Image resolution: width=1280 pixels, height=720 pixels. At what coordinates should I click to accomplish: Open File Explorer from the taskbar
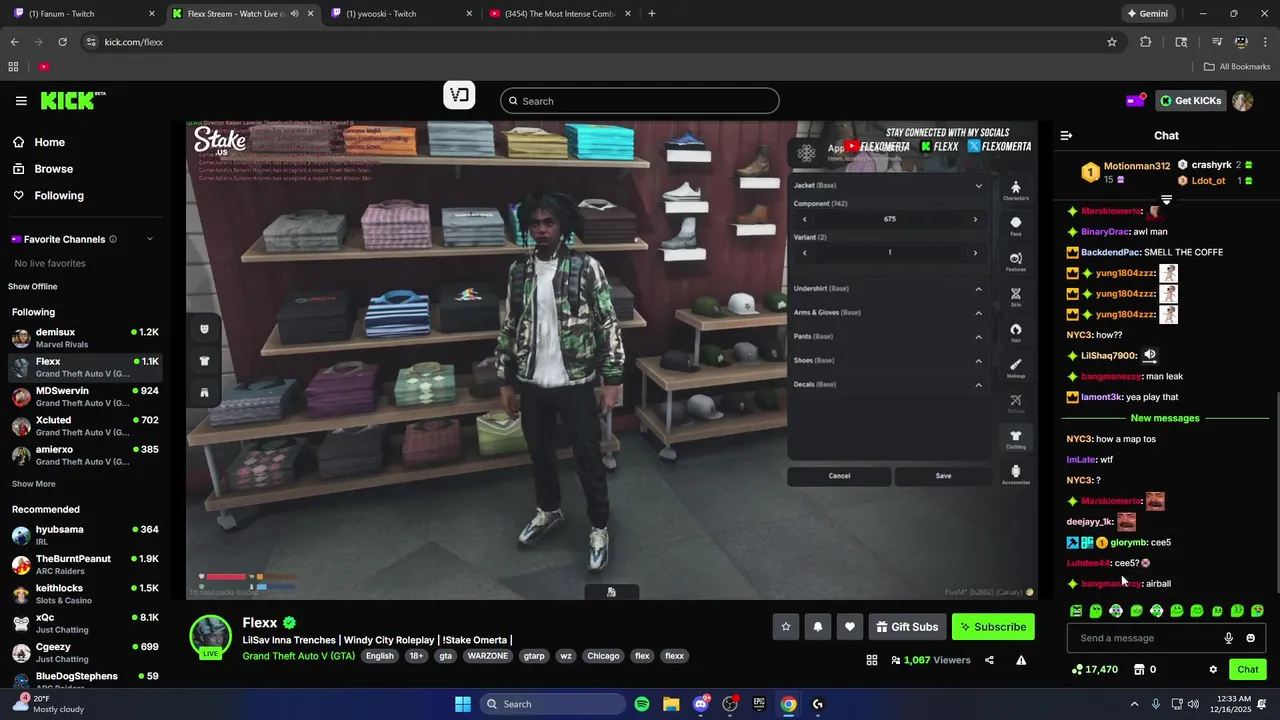pos(671,704)
